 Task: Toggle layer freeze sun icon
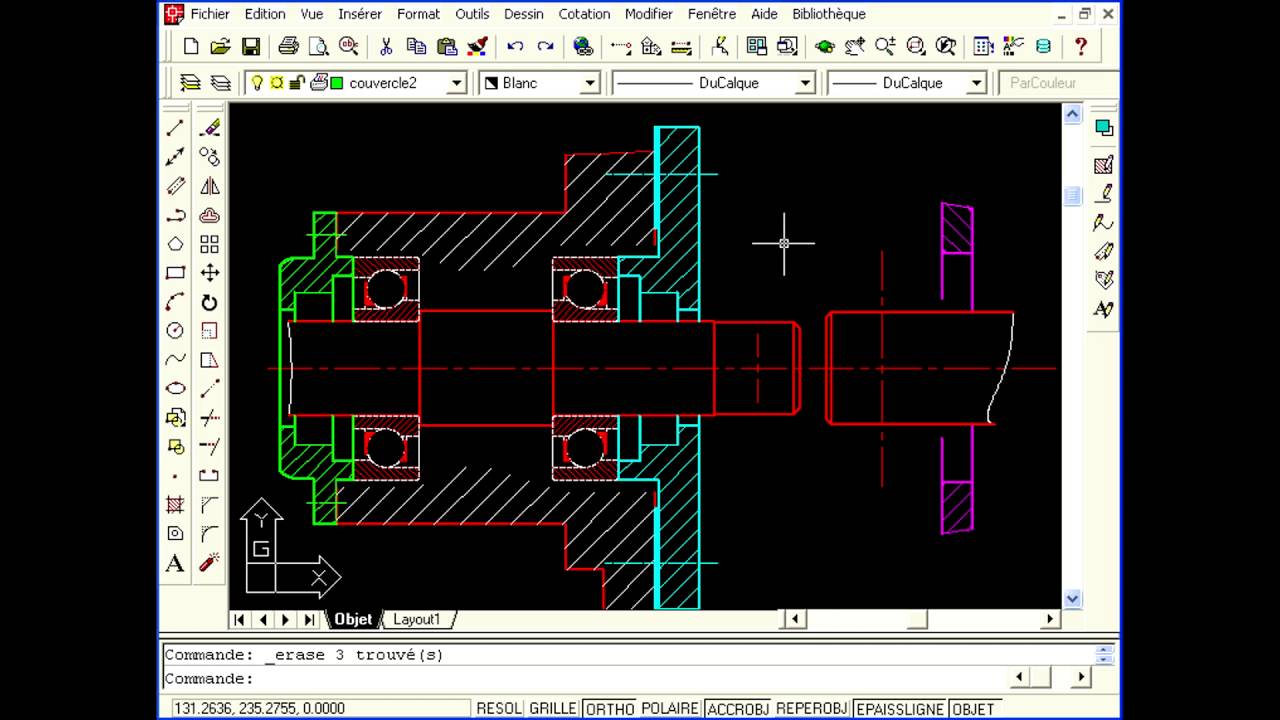[x=277, y=83]
